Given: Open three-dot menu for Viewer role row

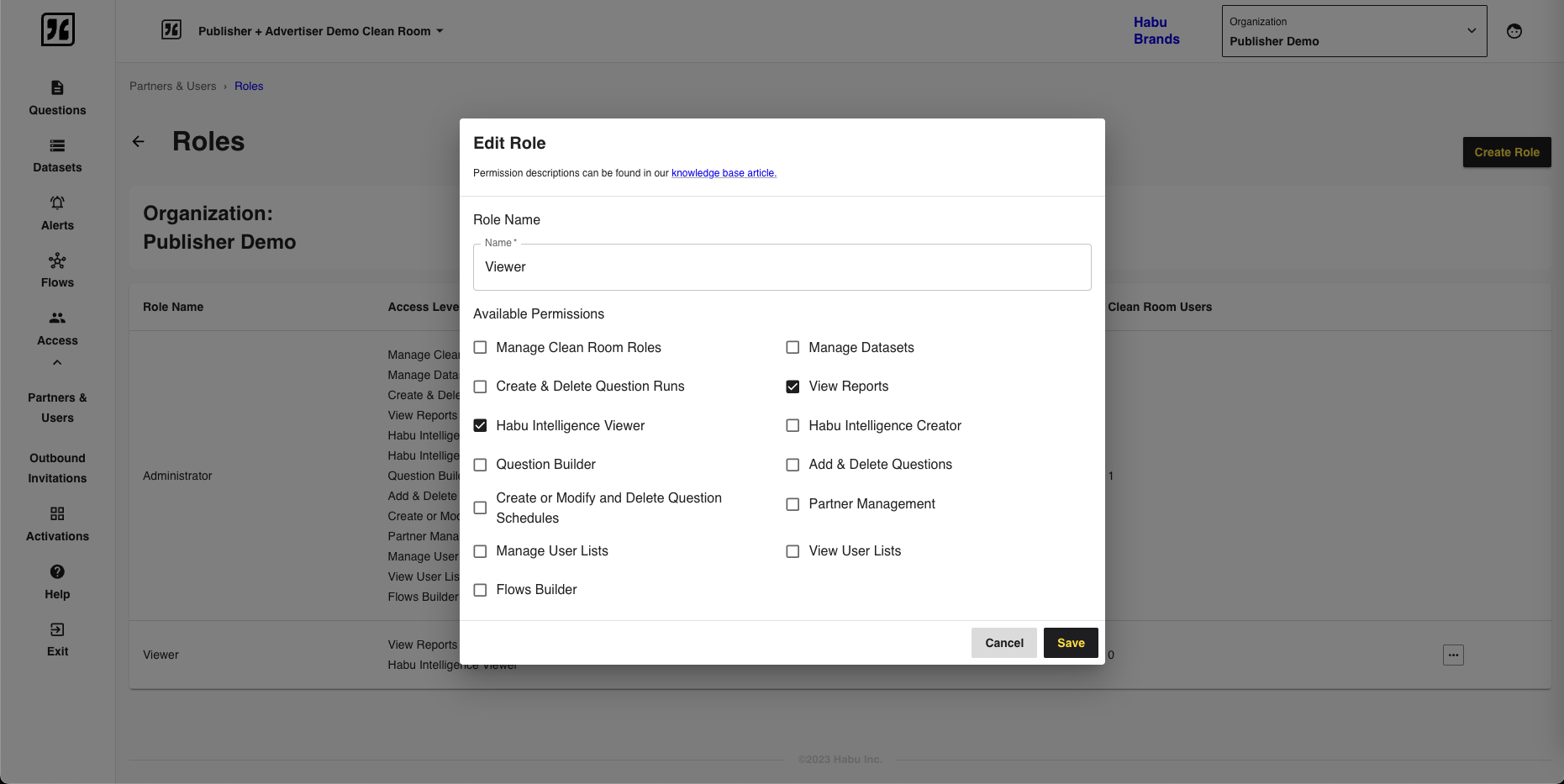Looking at the screenshot, I should 1453,655.
